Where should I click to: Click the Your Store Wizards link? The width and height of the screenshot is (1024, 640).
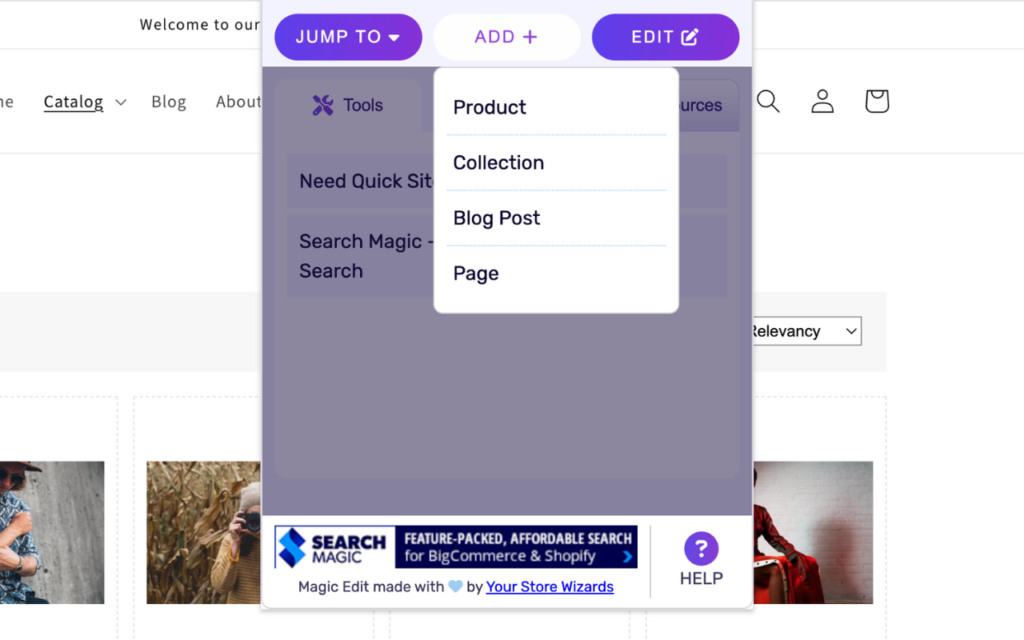(x=549, y=587)
